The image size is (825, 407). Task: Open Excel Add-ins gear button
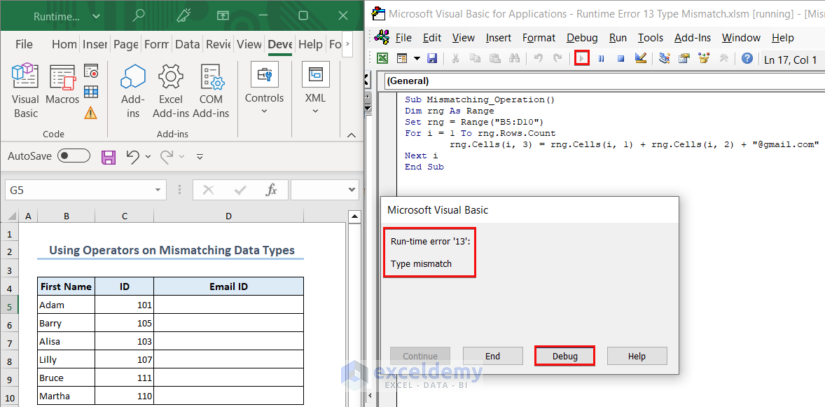point(170,90)
